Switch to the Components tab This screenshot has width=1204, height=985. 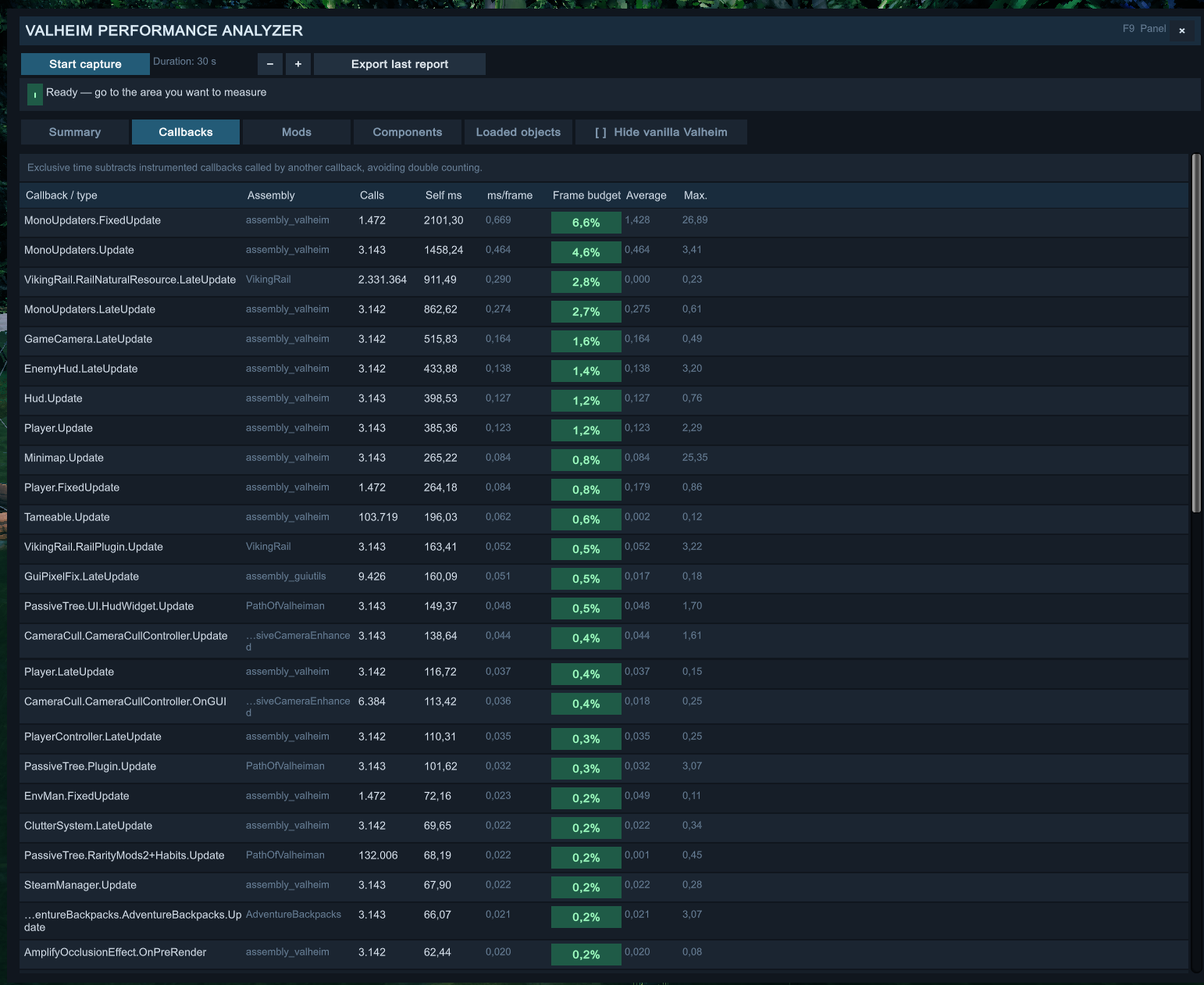point(408,132)
